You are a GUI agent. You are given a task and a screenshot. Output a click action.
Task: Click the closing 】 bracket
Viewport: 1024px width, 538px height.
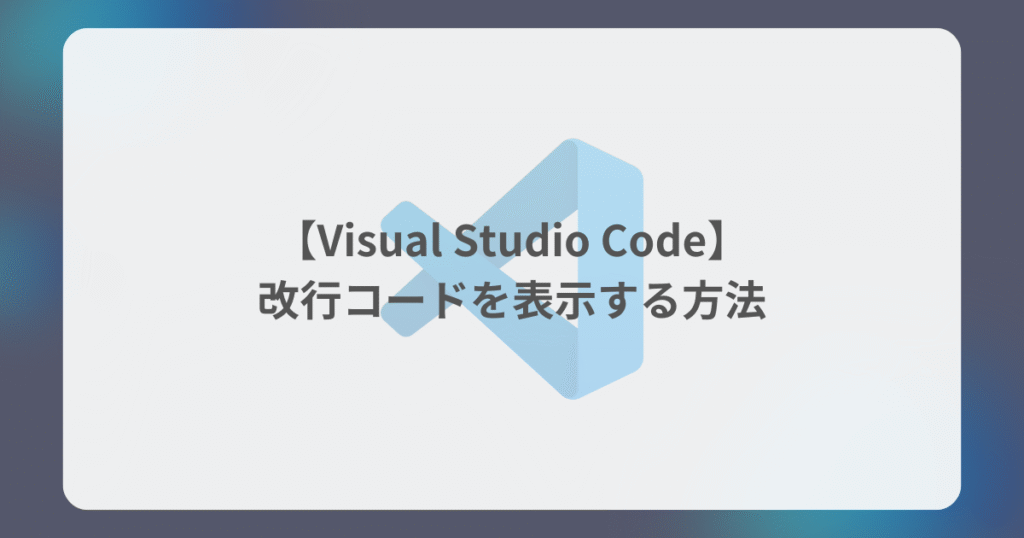click(718, 241)
